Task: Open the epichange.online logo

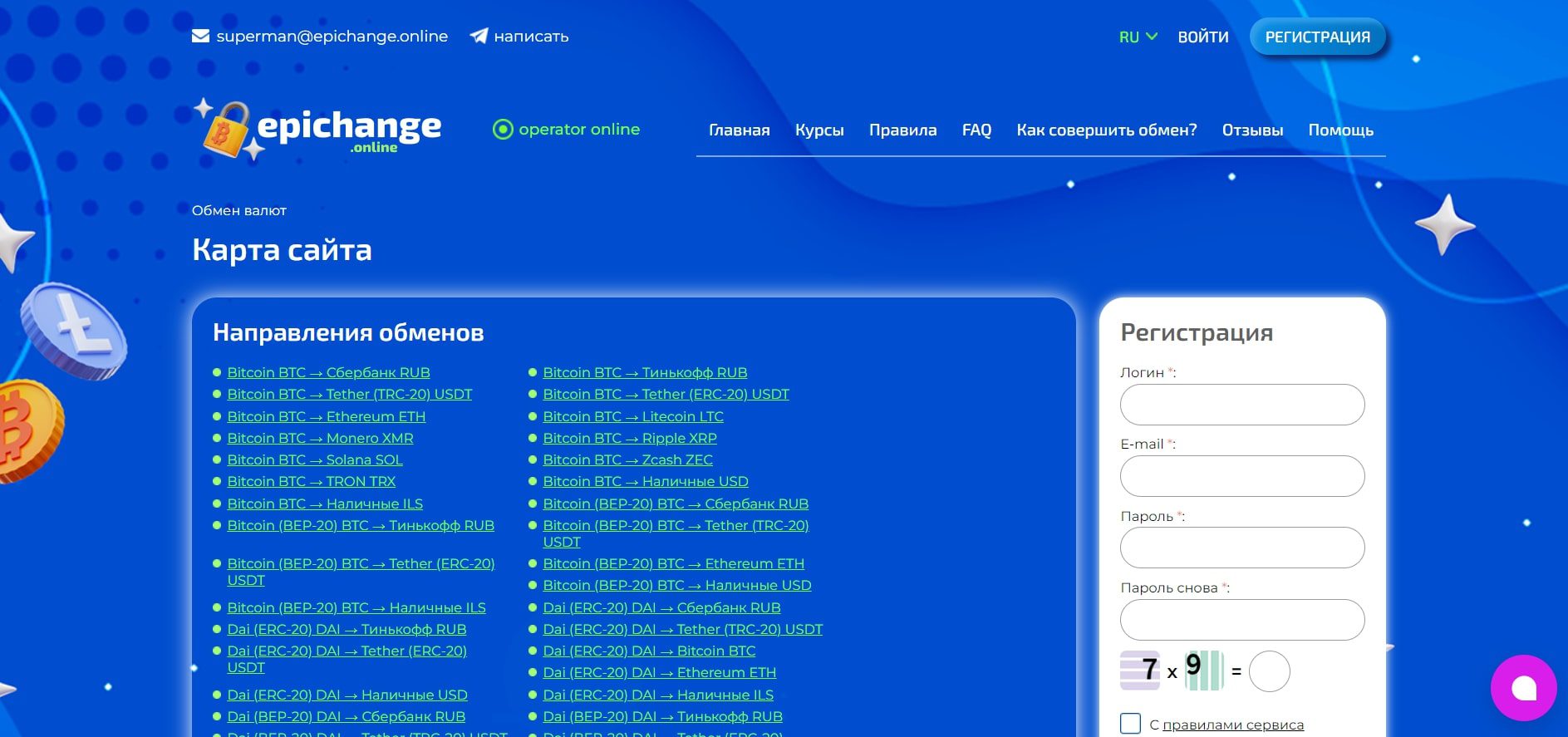Action: click(317, 129)
